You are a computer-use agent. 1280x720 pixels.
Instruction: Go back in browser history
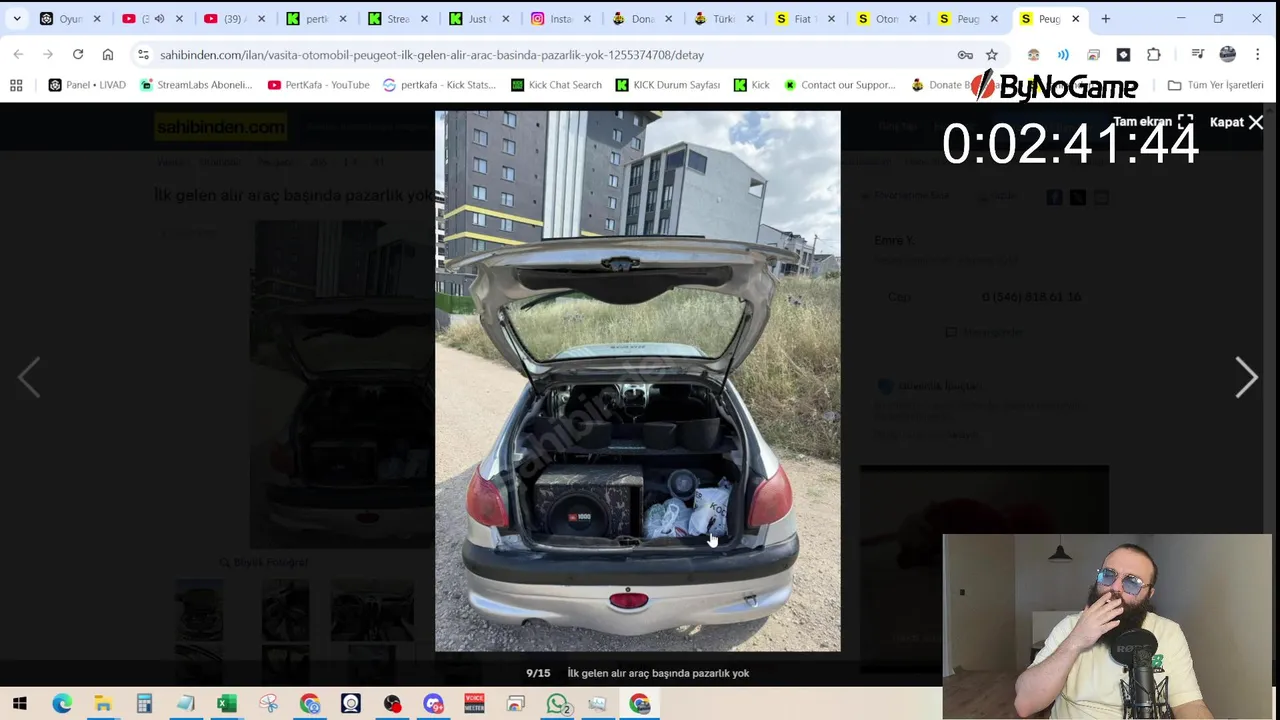click(x=18, y=55)
